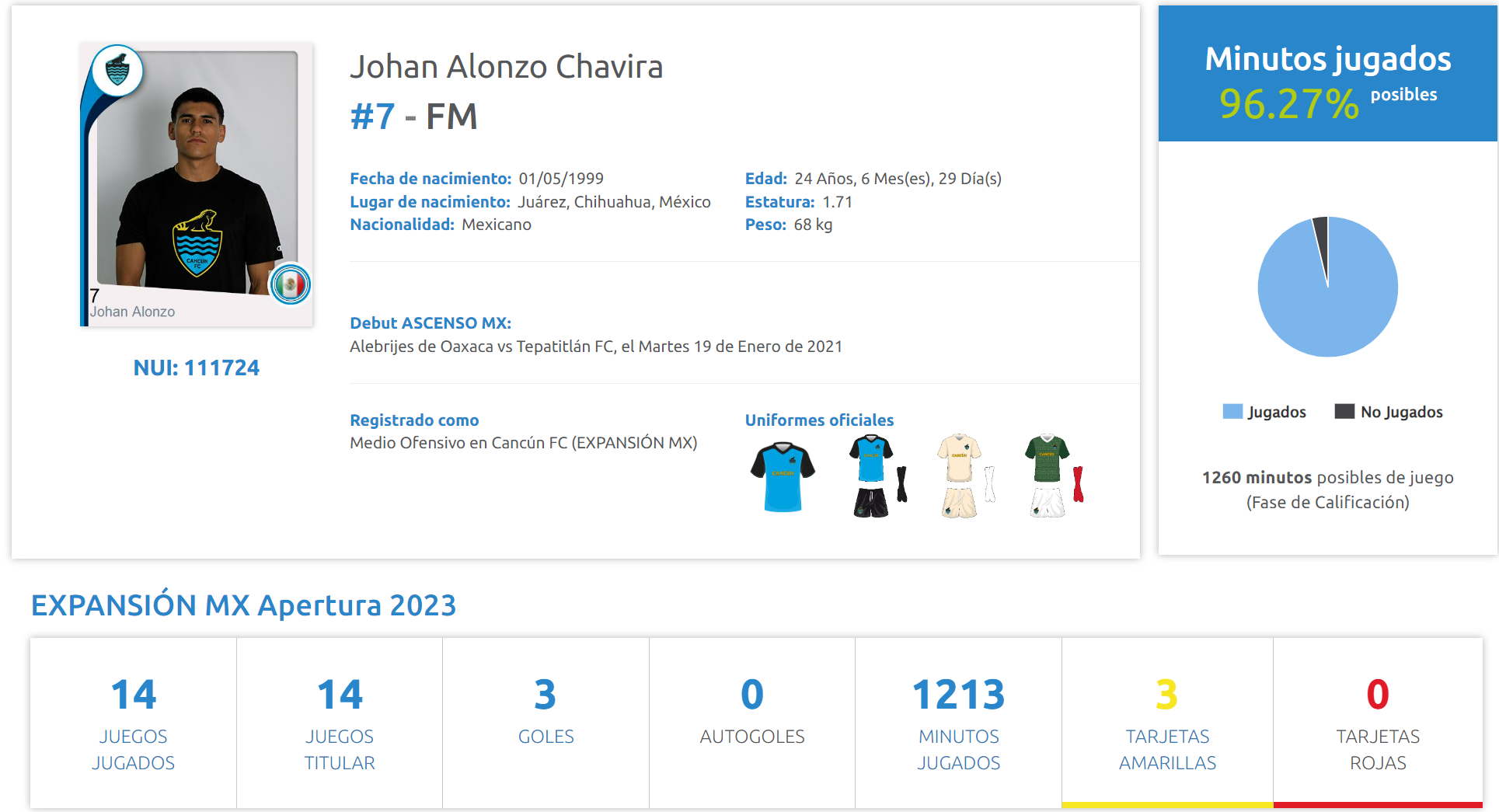
Task: Click the Peso value 68 kg
Action: pyautogui.click(x=813, y=225)
